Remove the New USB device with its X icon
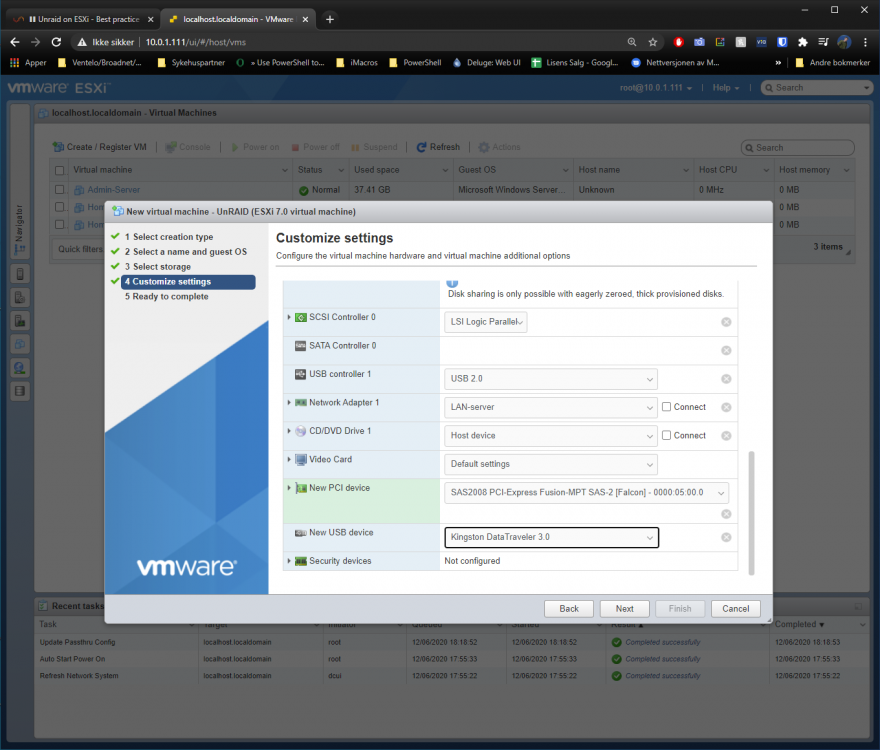880x750 pixels. coord(726,537)
